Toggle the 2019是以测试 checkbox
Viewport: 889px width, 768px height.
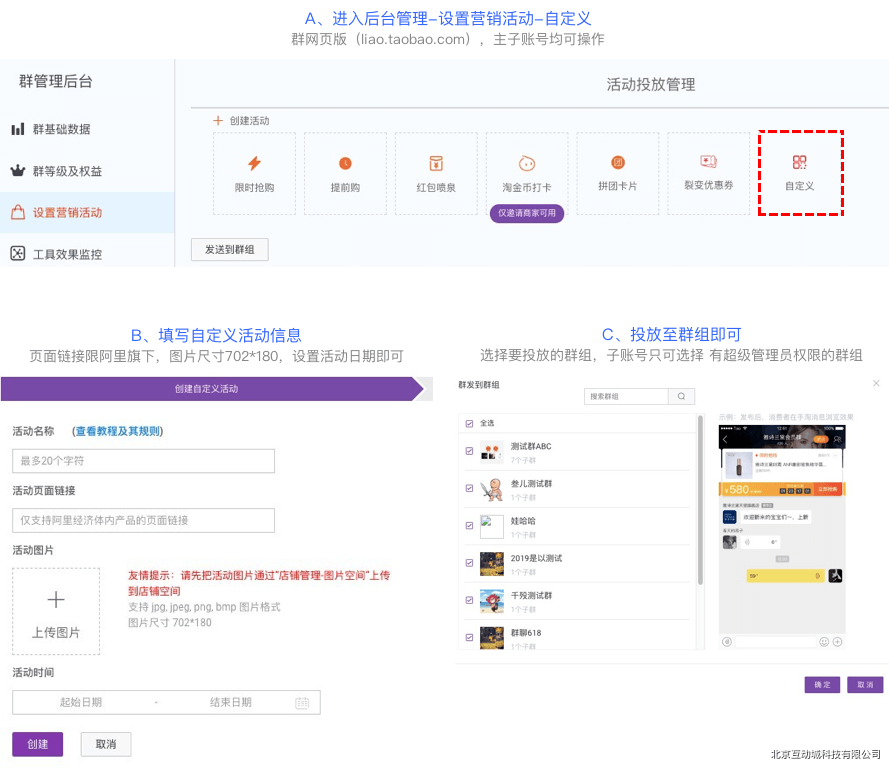469,563
